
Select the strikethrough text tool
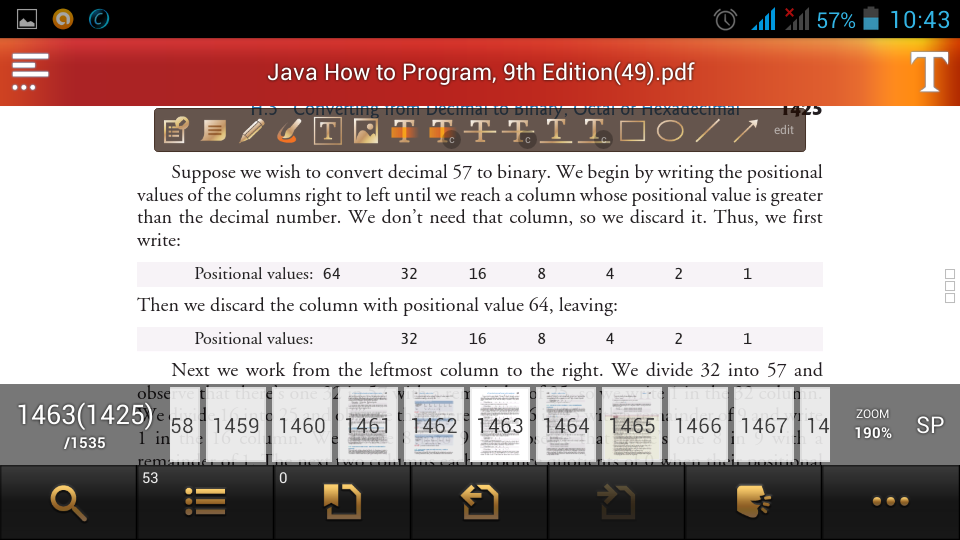tap(479, 130)
